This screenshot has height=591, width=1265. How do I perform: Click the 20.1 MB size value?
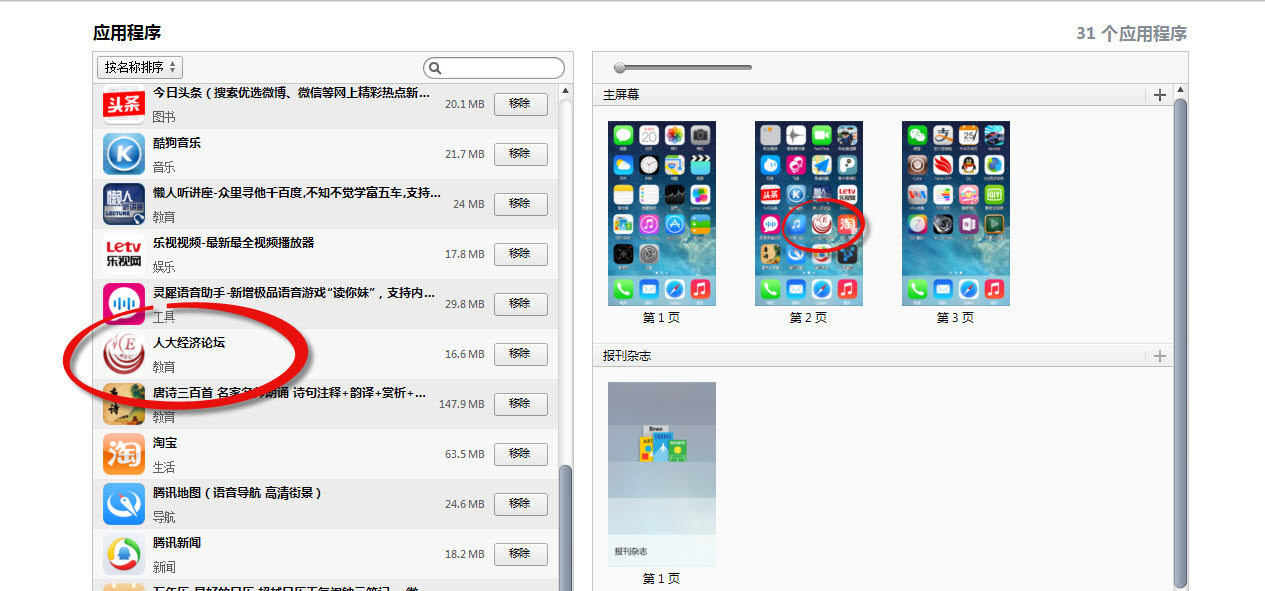tap(465, 104)
